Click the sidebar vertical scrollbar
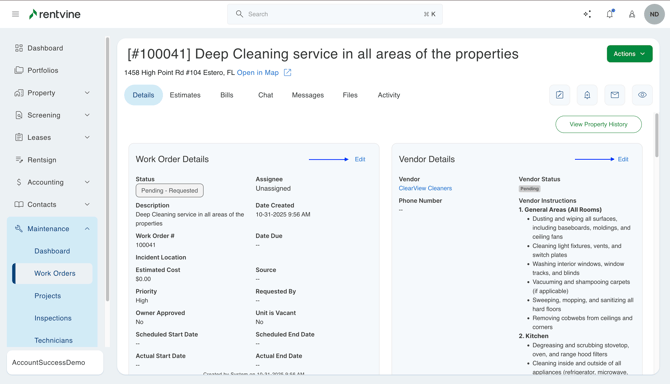 coord(107,169)
